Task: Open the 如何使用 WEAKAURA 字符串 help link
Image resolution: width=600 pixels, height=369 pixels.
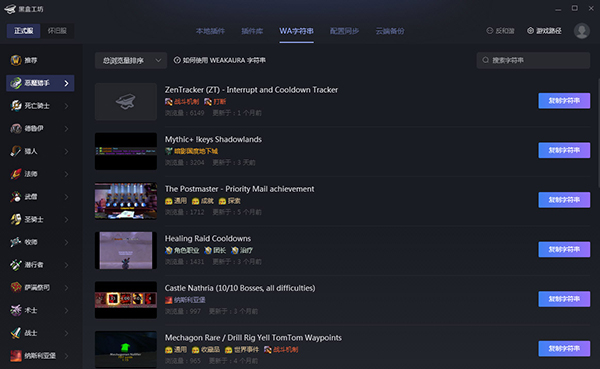Action: [x=220, y=60]
